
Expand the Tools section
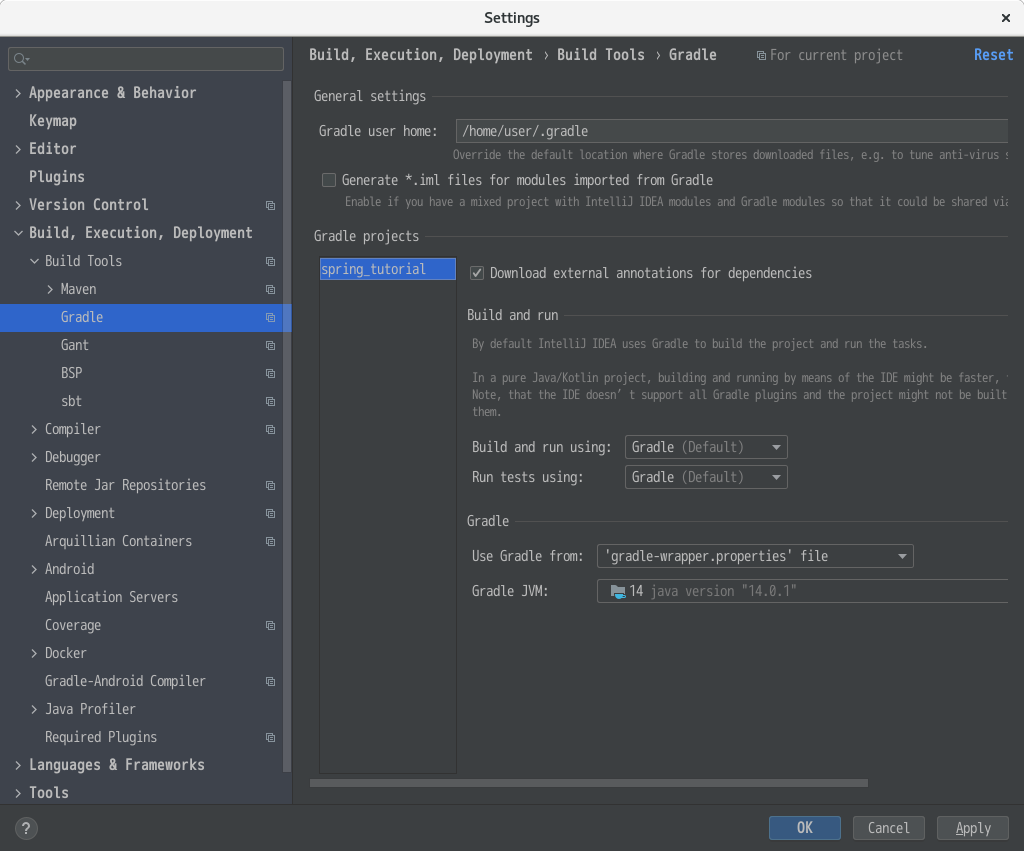coord(18,794)
